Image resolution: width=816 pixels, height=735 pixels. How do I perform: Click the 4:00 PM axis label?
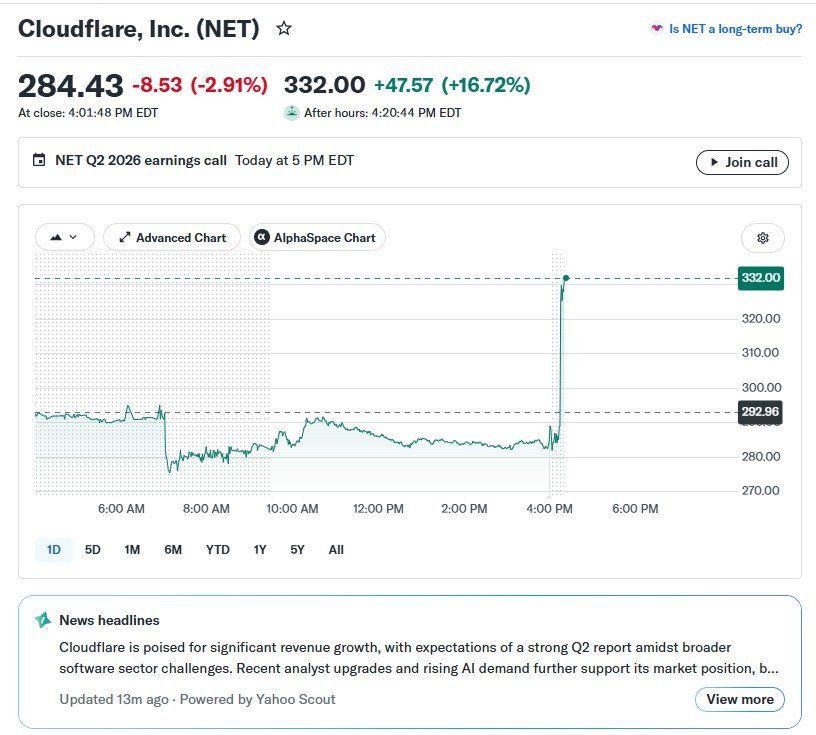(x=550, y=509)
